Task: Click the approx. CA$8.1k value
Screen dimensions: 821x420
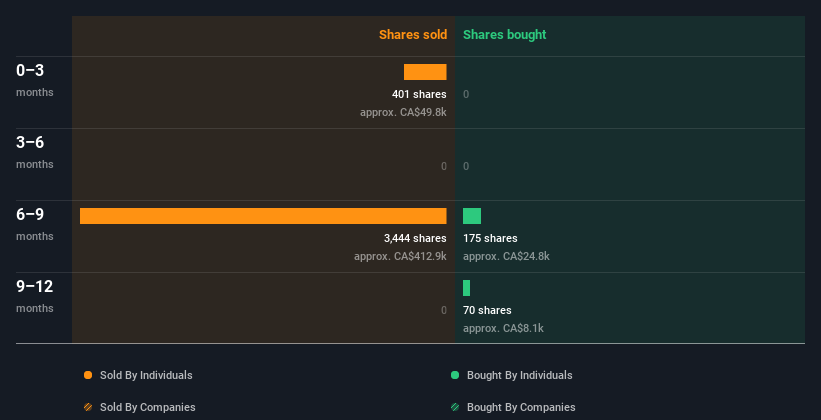Action: [x=503, y=328]
